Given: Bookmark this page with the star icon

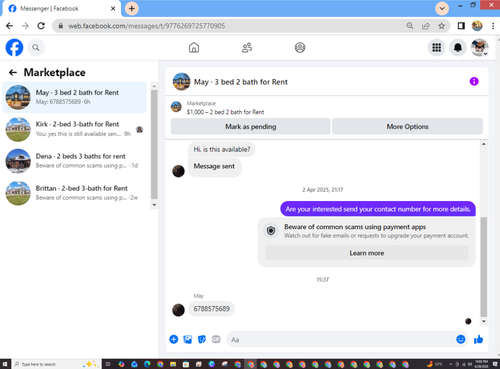Looking at the screenshot, I should pos(441,26).
